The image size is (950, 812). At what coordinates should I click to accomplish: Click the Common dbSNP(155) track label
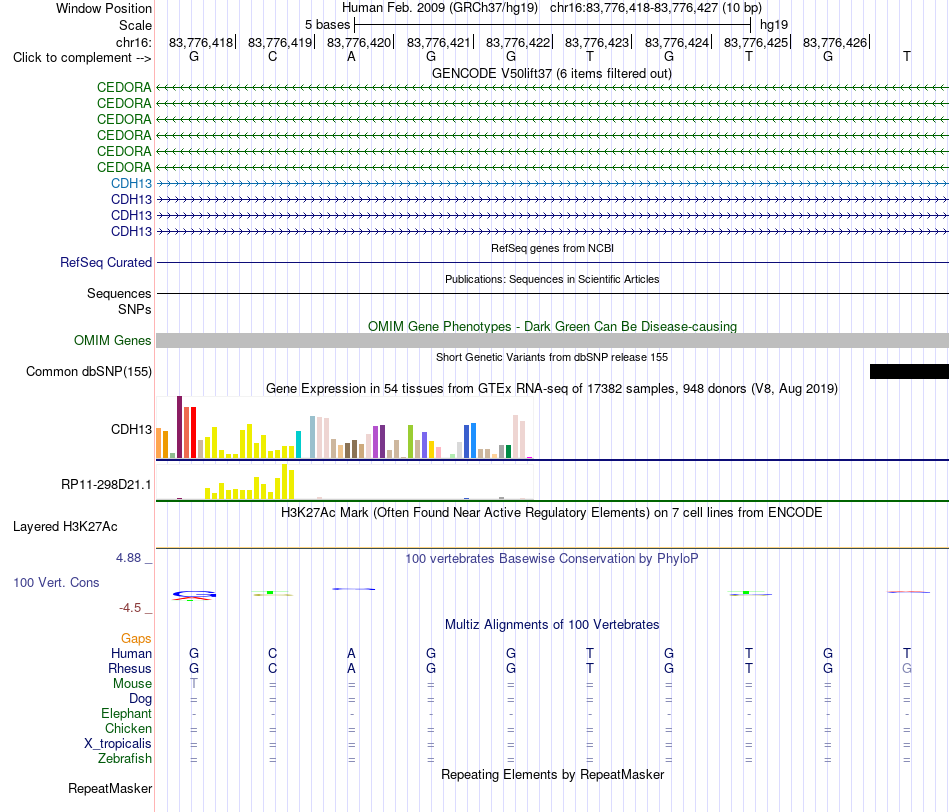coord(88,371)
